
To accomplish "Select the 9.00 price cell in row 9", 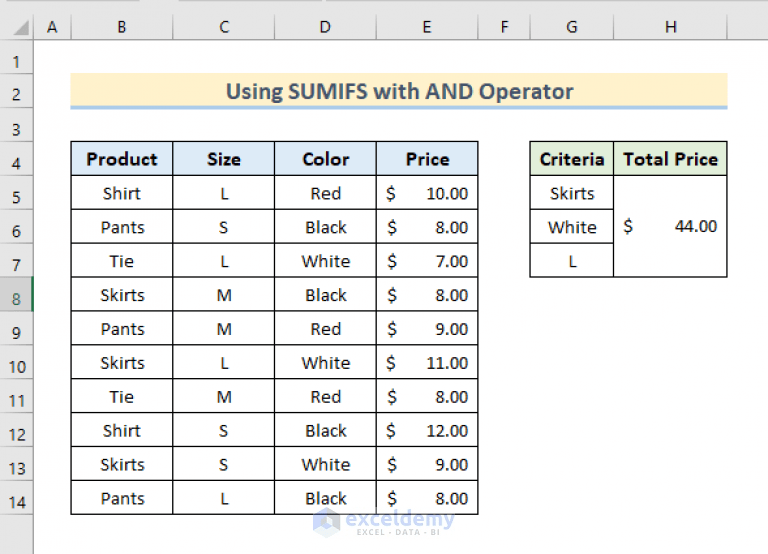I will click(427, 328).
